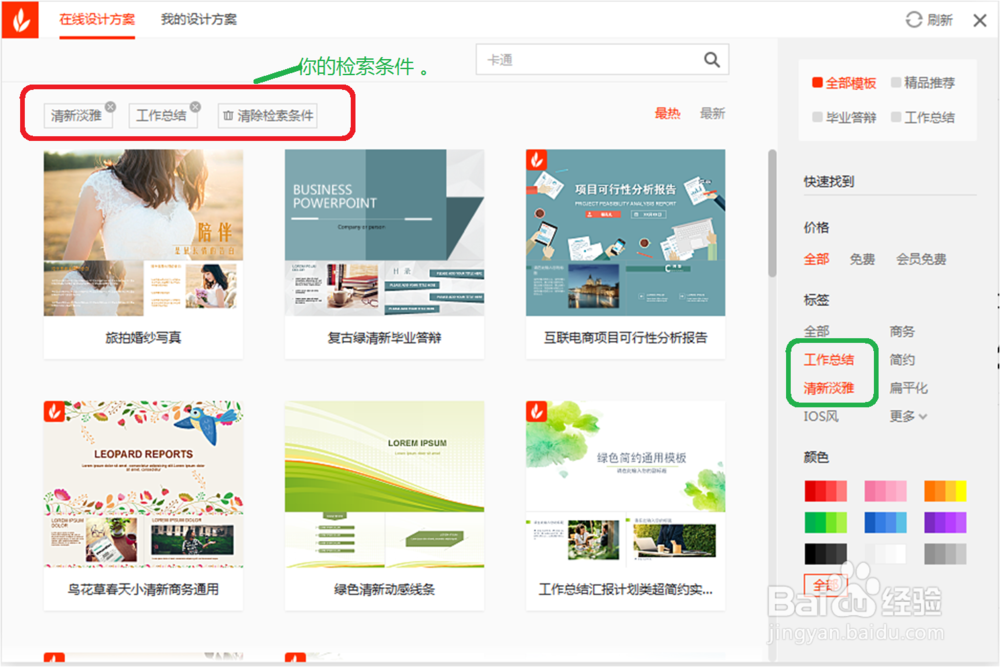Open the 复古绿清新毕业答辩 template thumbnail

(384, 233)
